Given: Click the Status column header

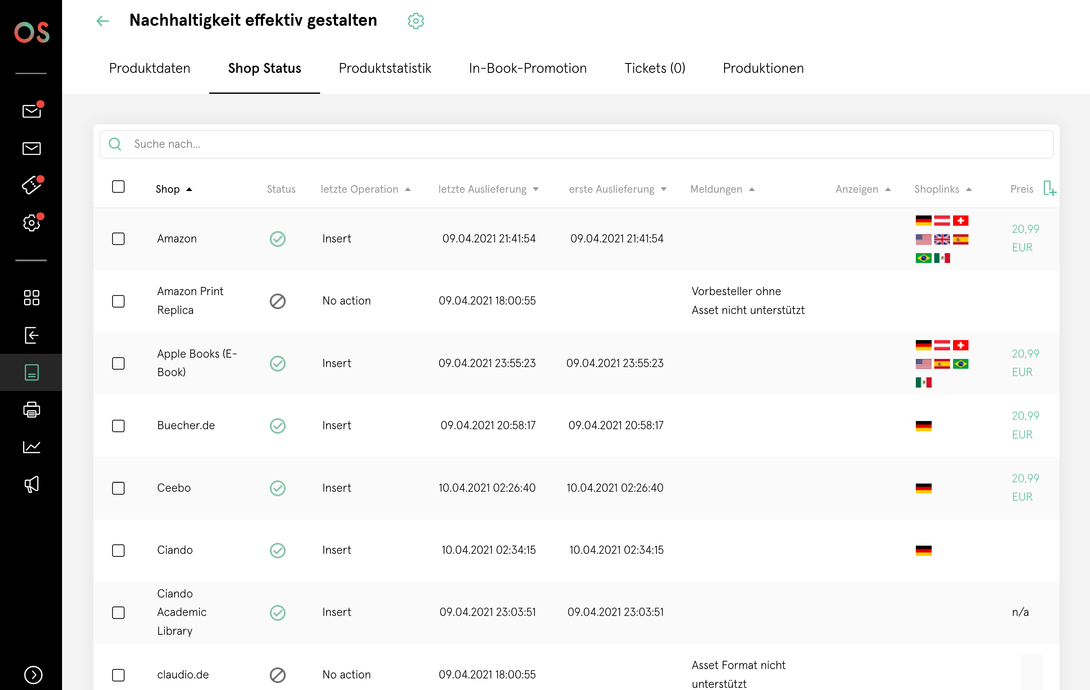Looking at the screenshot, I should tap(281, 189).
